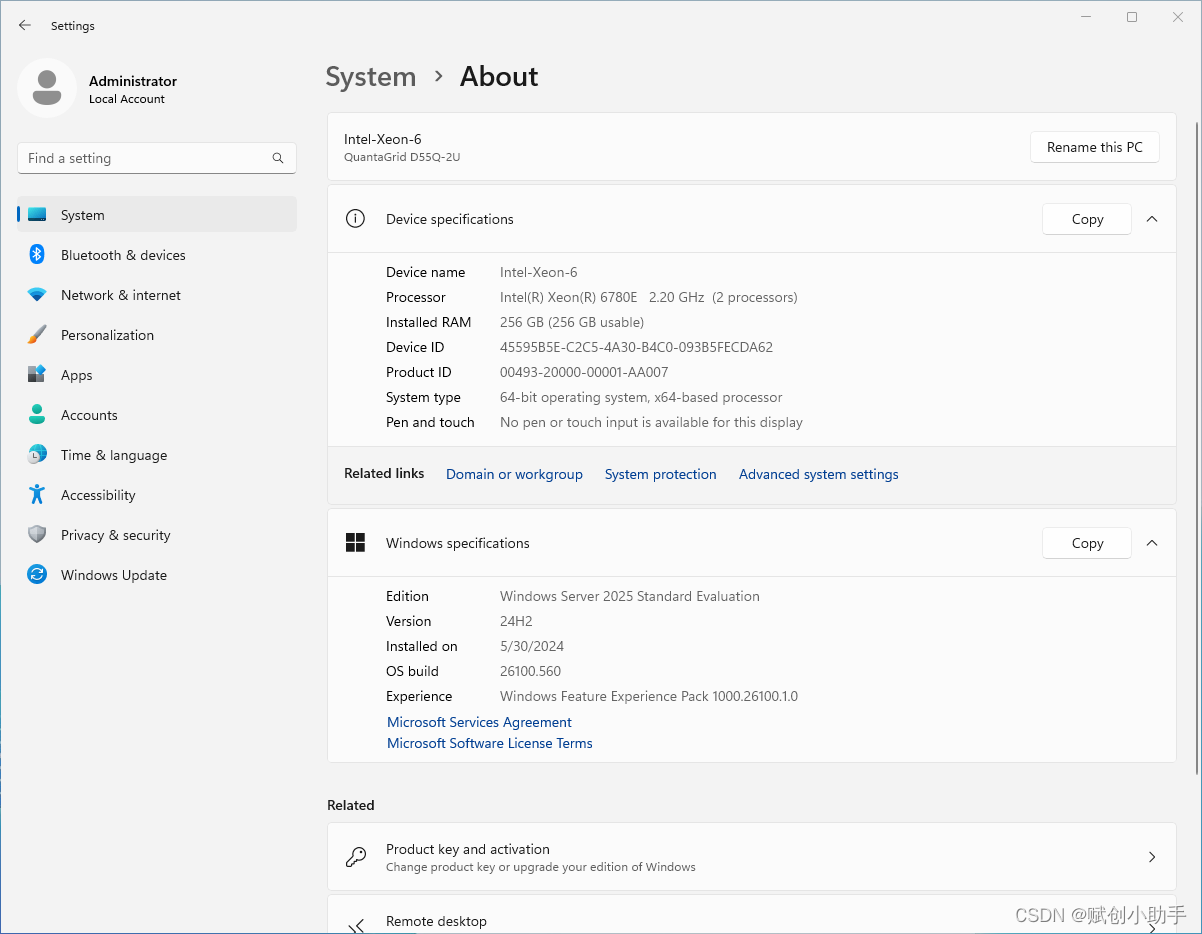Image resolution: width=1202 pixels, height=934 pixels.
Task: Open Product key and activation
Action: tap(752, 857)
